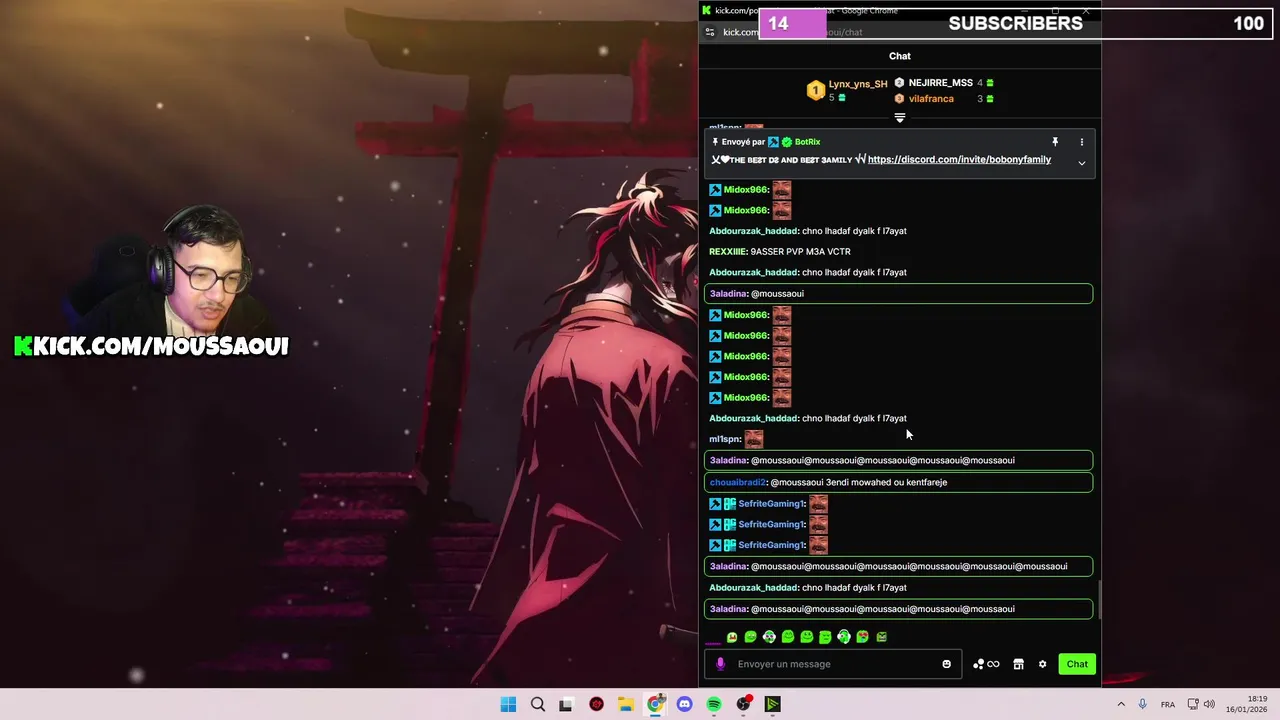Screen dimensions: 1280x720
Task: Open Windows taskbar search
Action: (x=538, y=704)
